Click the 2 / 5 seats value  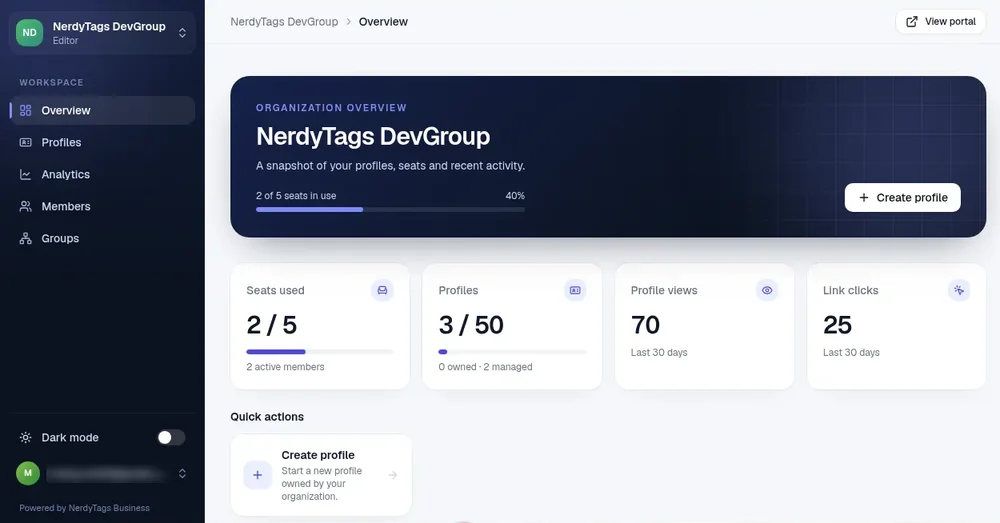pyautogui.click(x=272, y=325)
